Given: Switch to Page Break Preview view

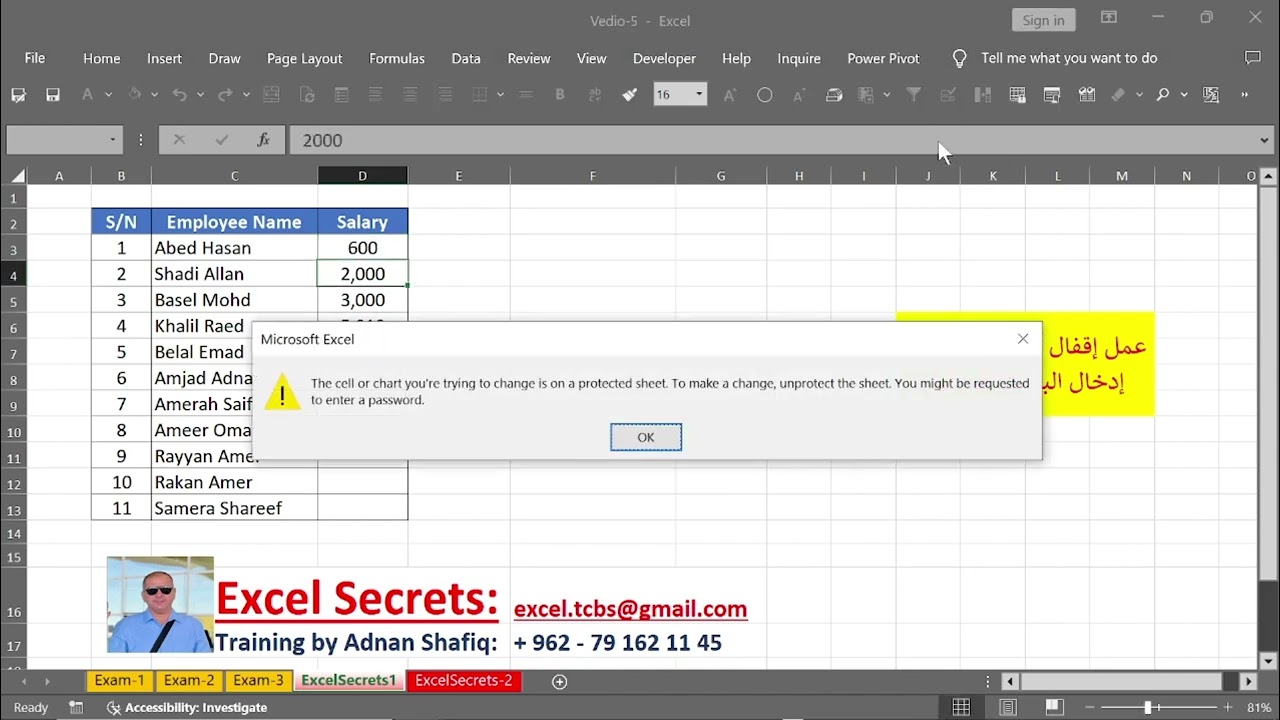Looking at the screenshot, I should [1053, 707].
